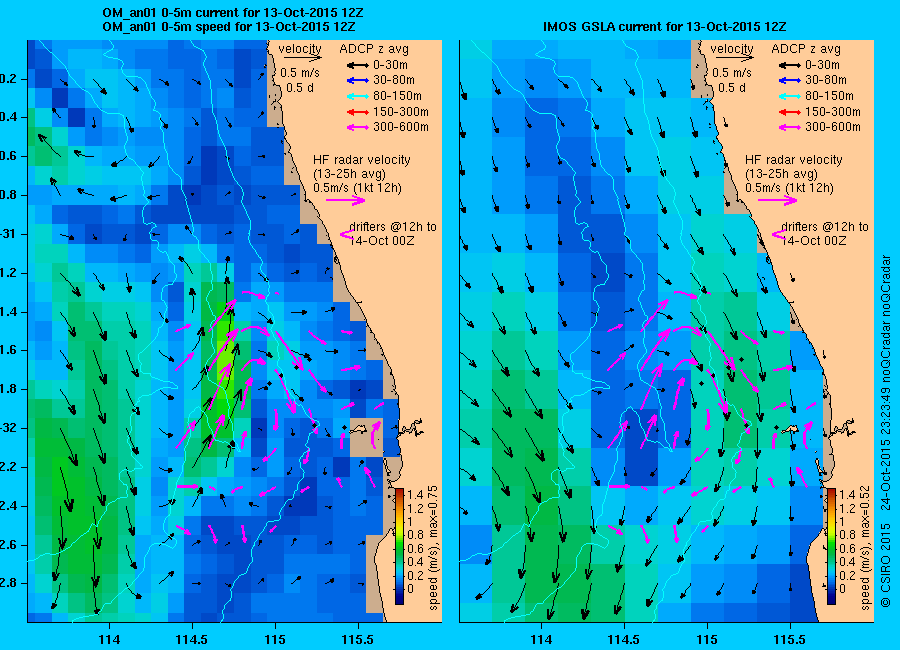Click the HF radar magenta arrow in OM_an01 panel
Viewport: 900px width, 650px height.
(346, 200)
